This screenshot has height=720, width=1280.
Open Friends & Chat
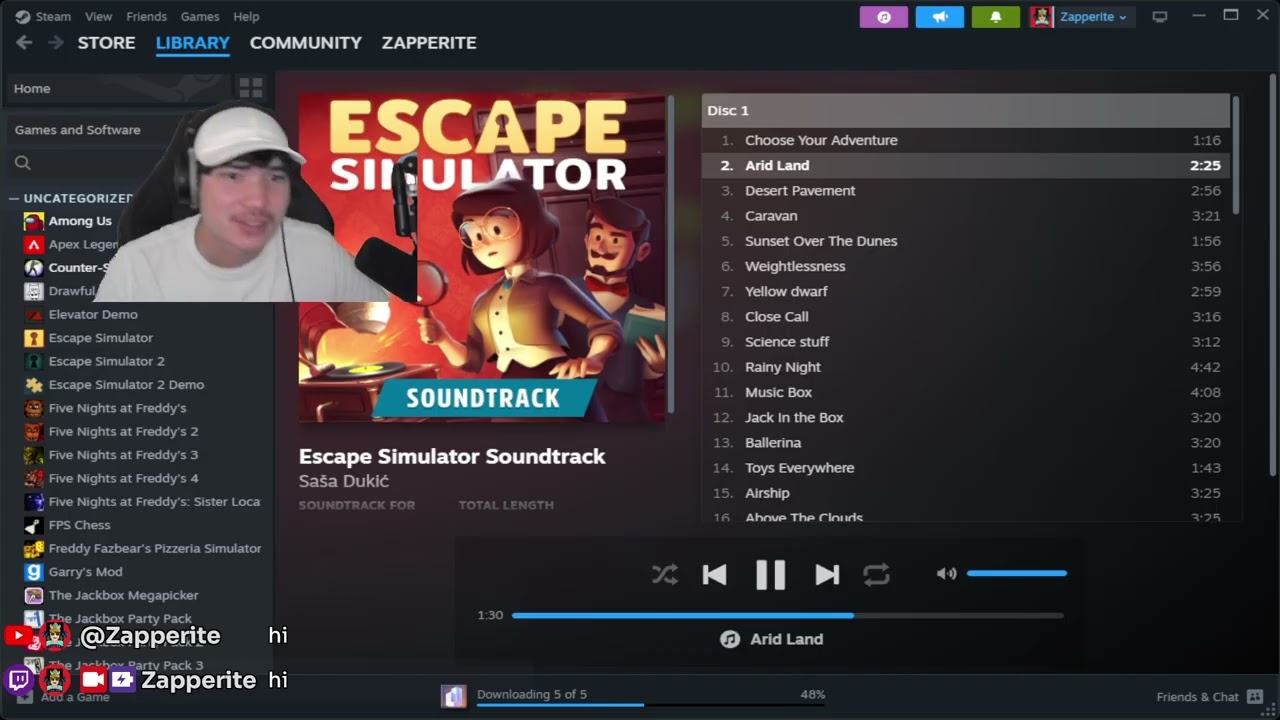pos(1211,696)
